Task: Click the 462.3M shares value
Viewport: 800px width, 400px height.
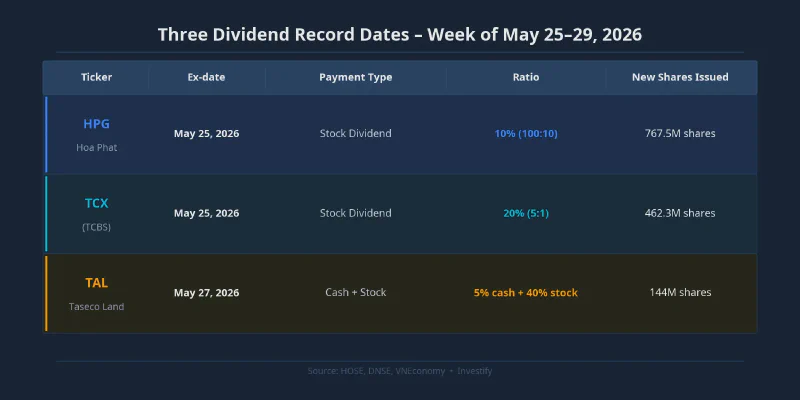Action: point(680,213)
